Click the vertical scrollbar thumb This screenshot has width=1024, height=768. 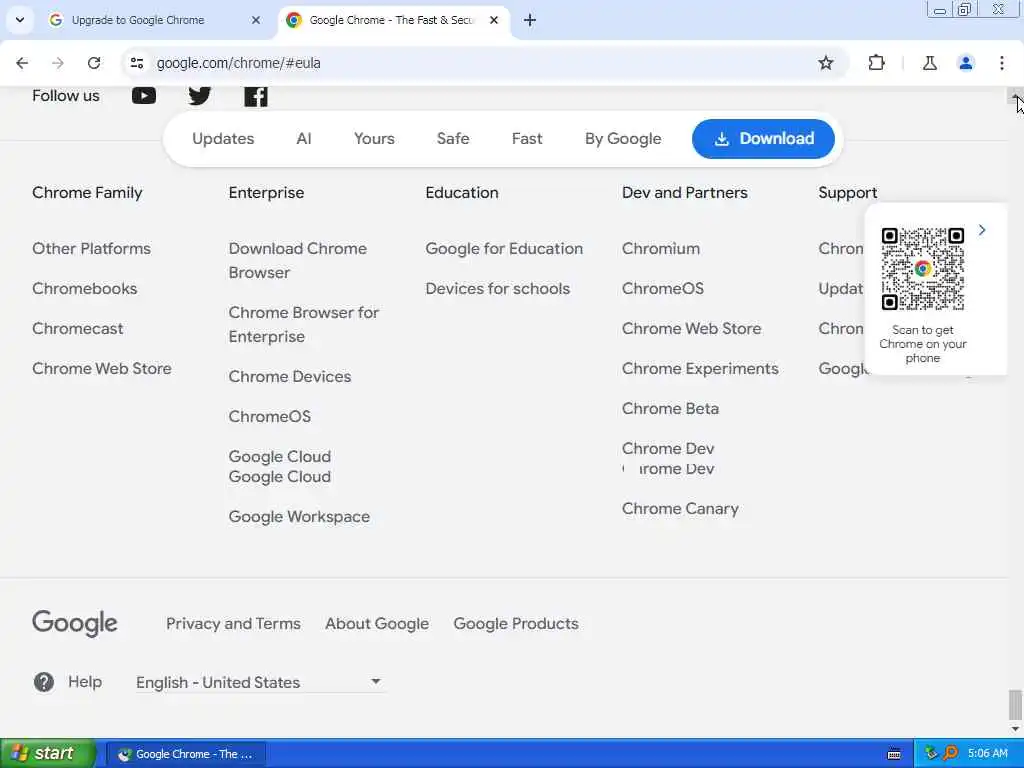pos(1015,704)
